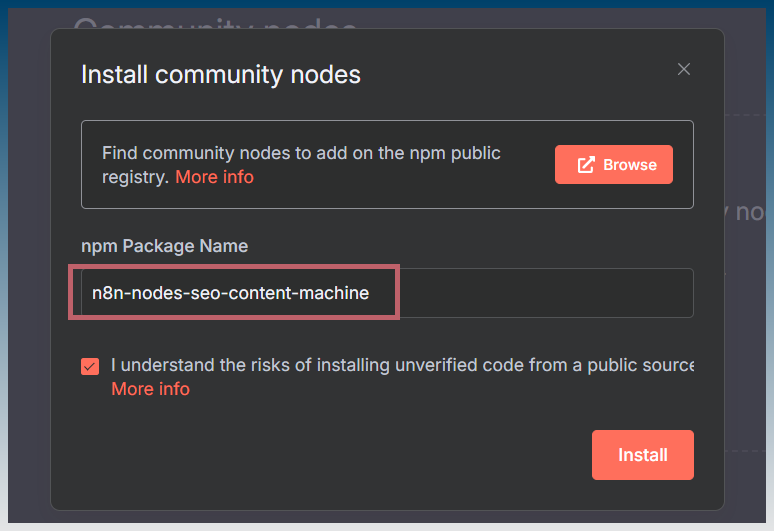Uncheck the risks acknowledgment checkbox

click(90, 367)
